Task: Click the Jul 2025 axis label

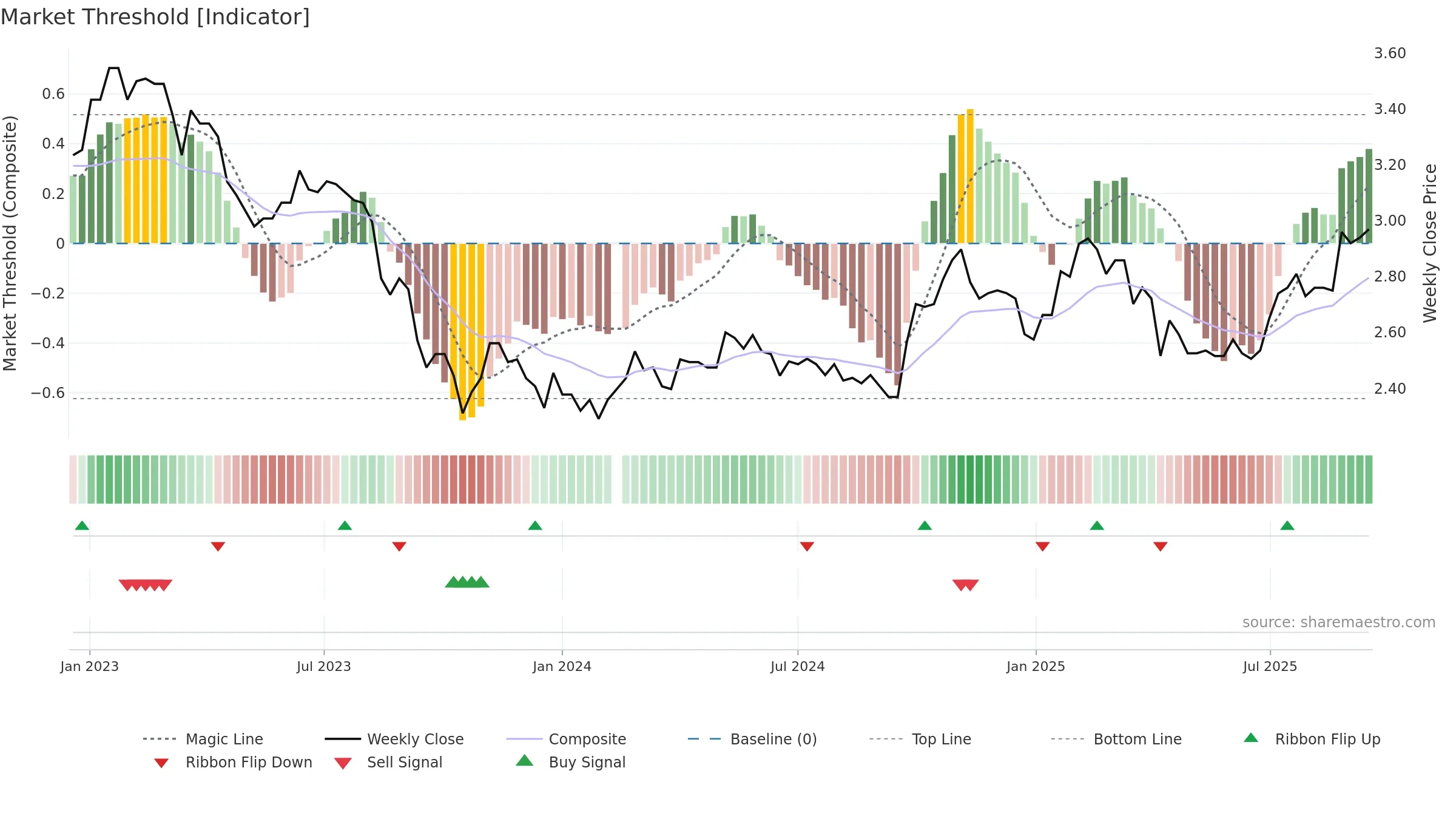Action: (1270, 666)
